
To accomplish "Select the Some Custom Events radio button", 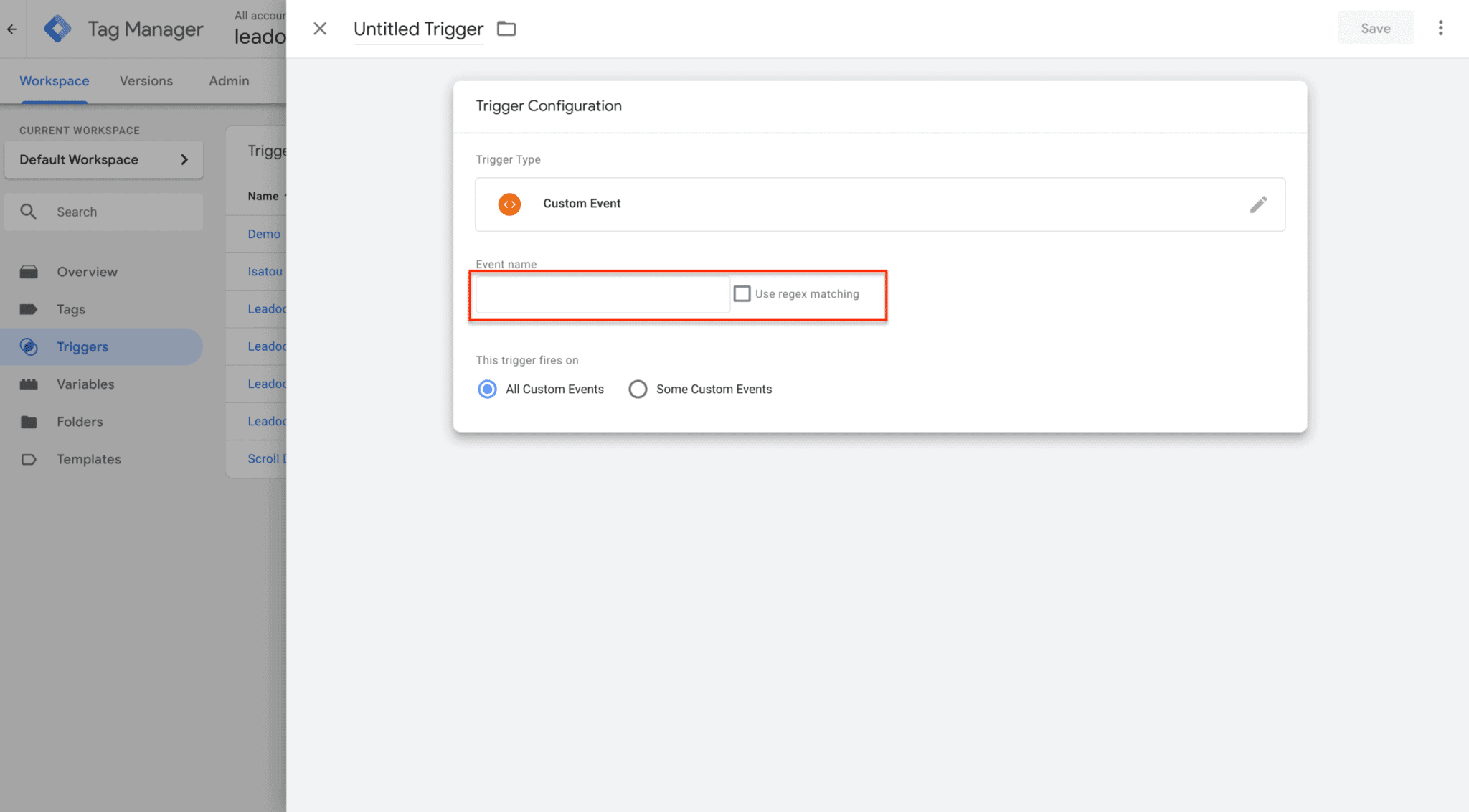I will coord(638,389).
